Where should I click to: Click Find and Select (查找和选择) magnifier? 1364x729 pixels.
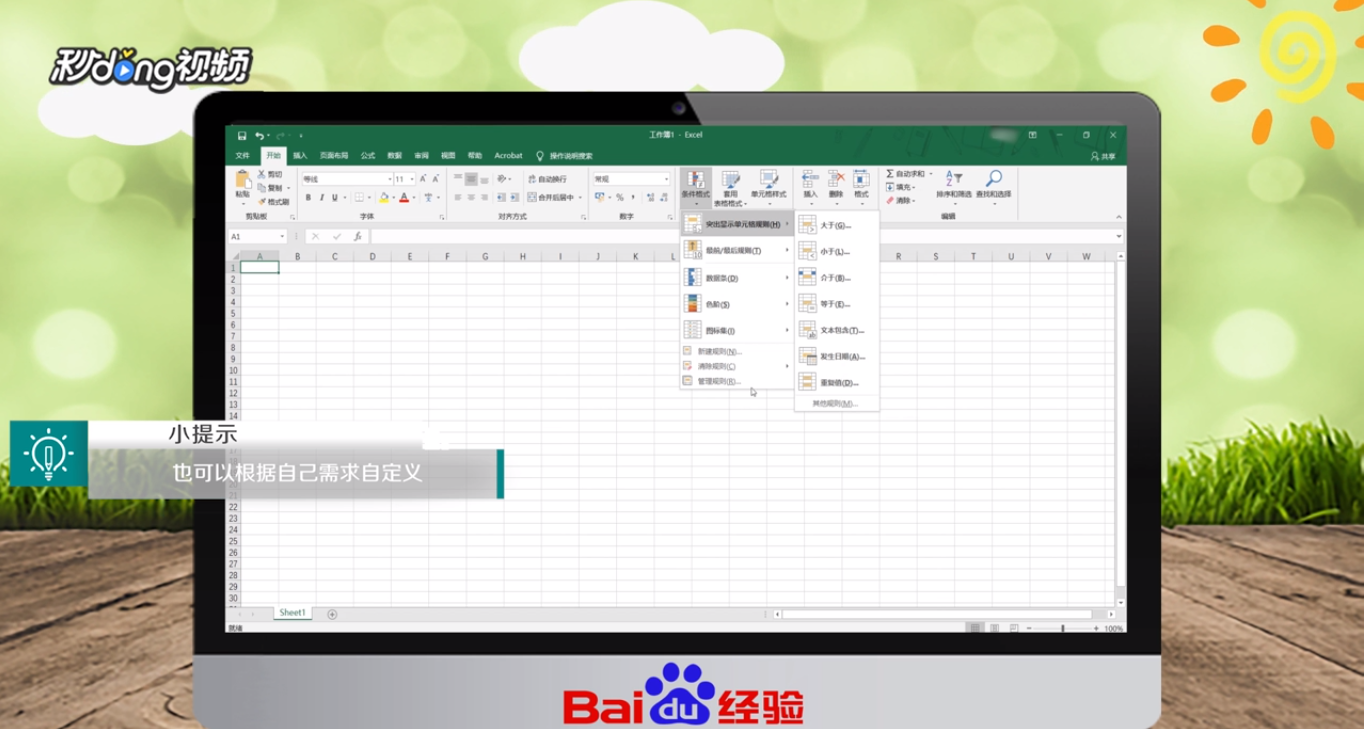coord(994,187)
